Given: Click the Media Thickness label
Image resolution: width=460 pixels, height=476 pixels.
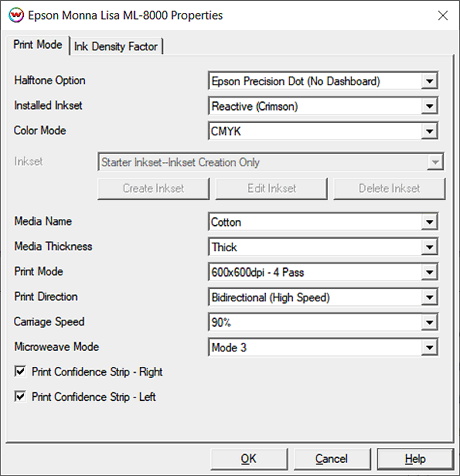Looking at the screenshot, I should (x=53, y=246).
